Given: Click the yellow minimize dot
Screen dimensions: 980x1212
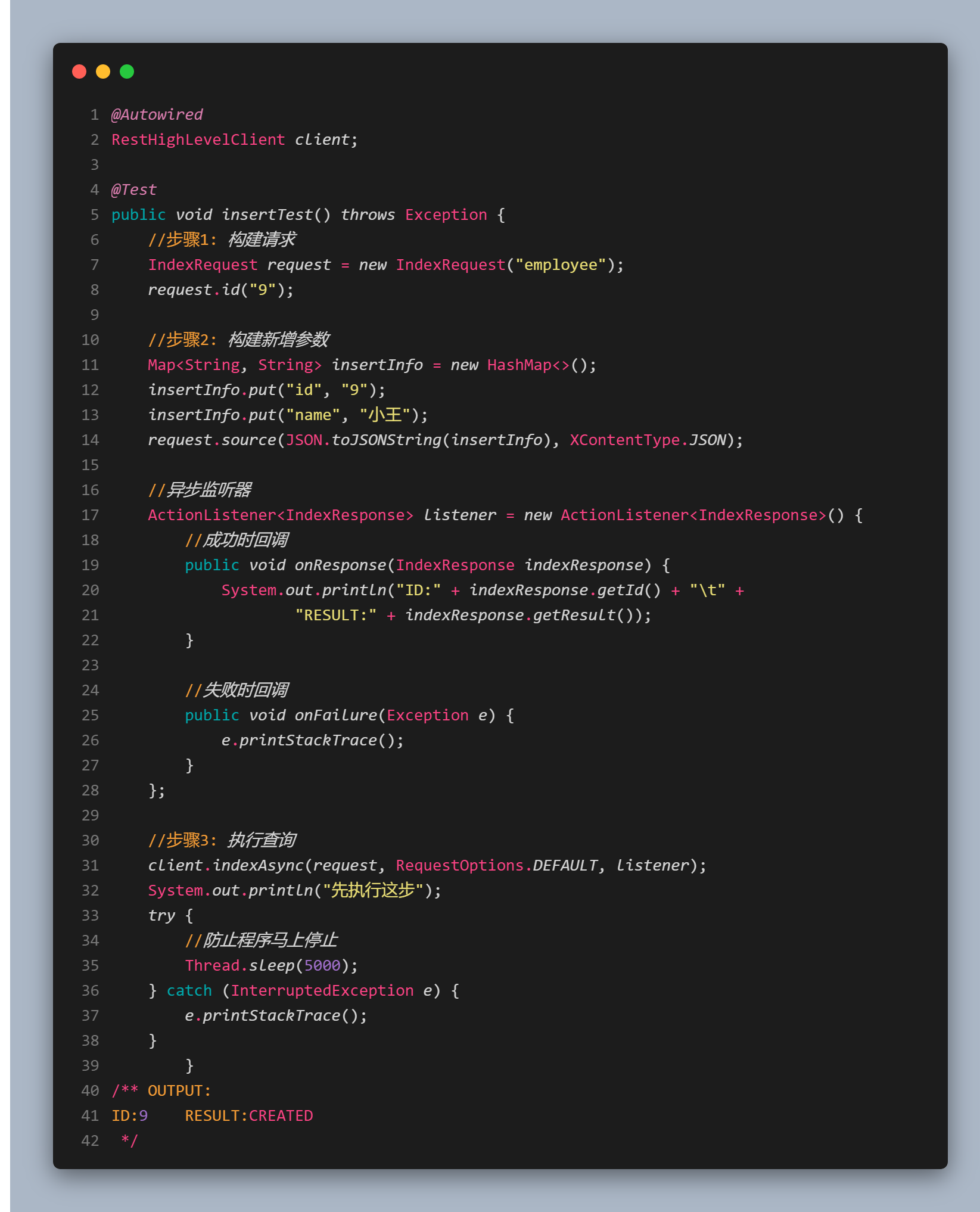Looking at the screenshot, I should pyautogui.click(x=103, y=72).
